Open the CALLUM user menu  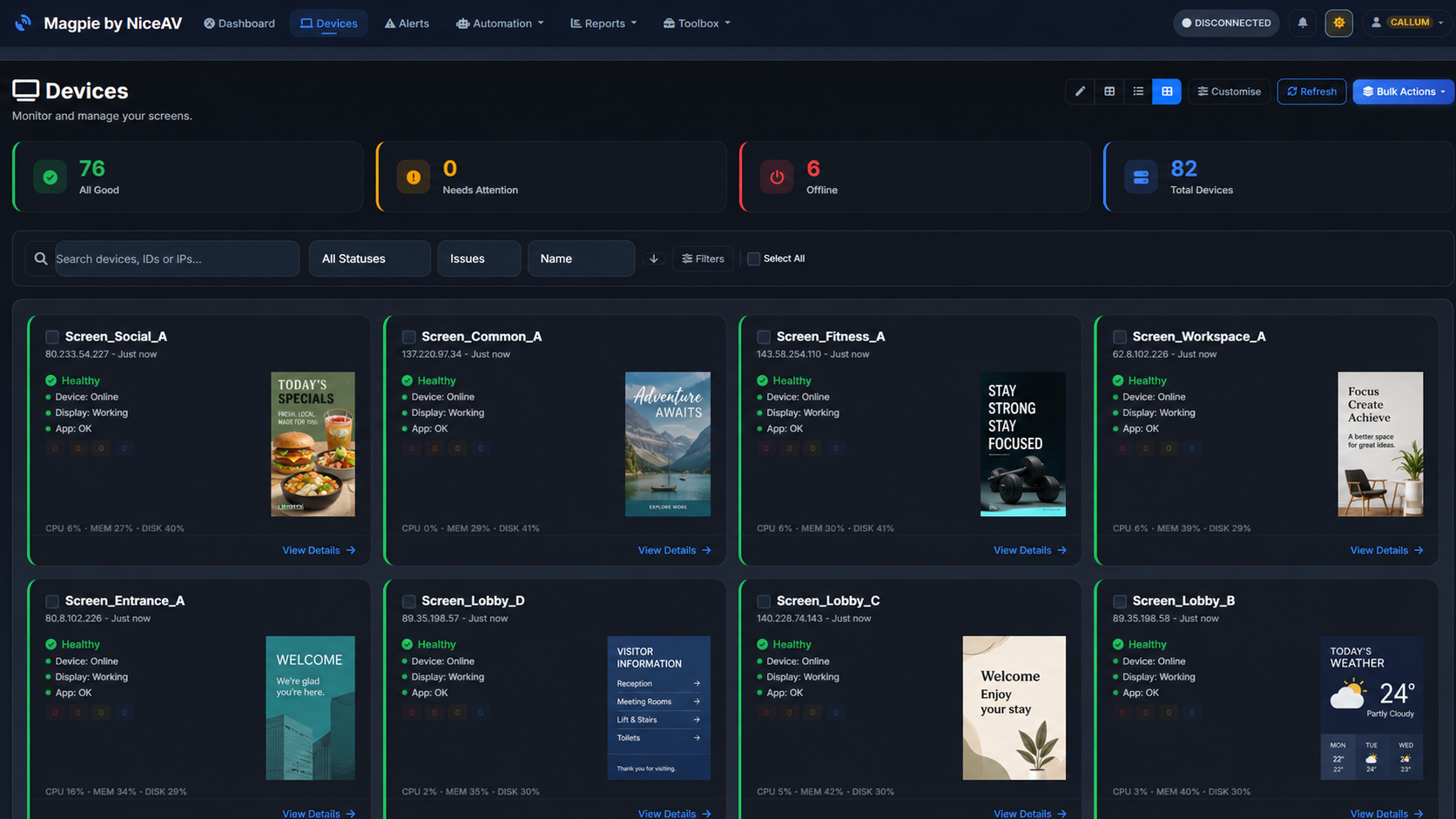[x=1406, y=23]
